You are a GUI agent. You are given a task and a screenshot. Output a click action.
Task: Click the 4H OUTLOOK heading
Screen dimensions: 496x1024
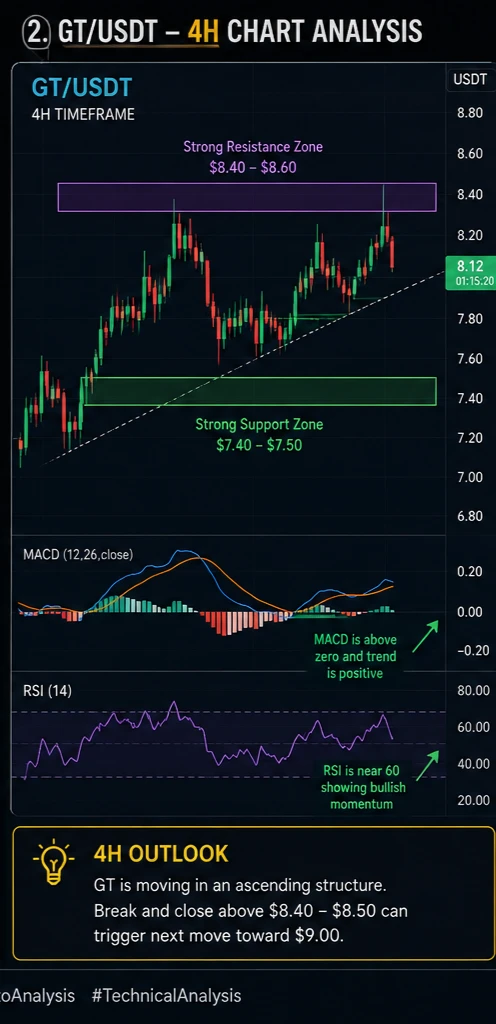(x=161, y=853)
